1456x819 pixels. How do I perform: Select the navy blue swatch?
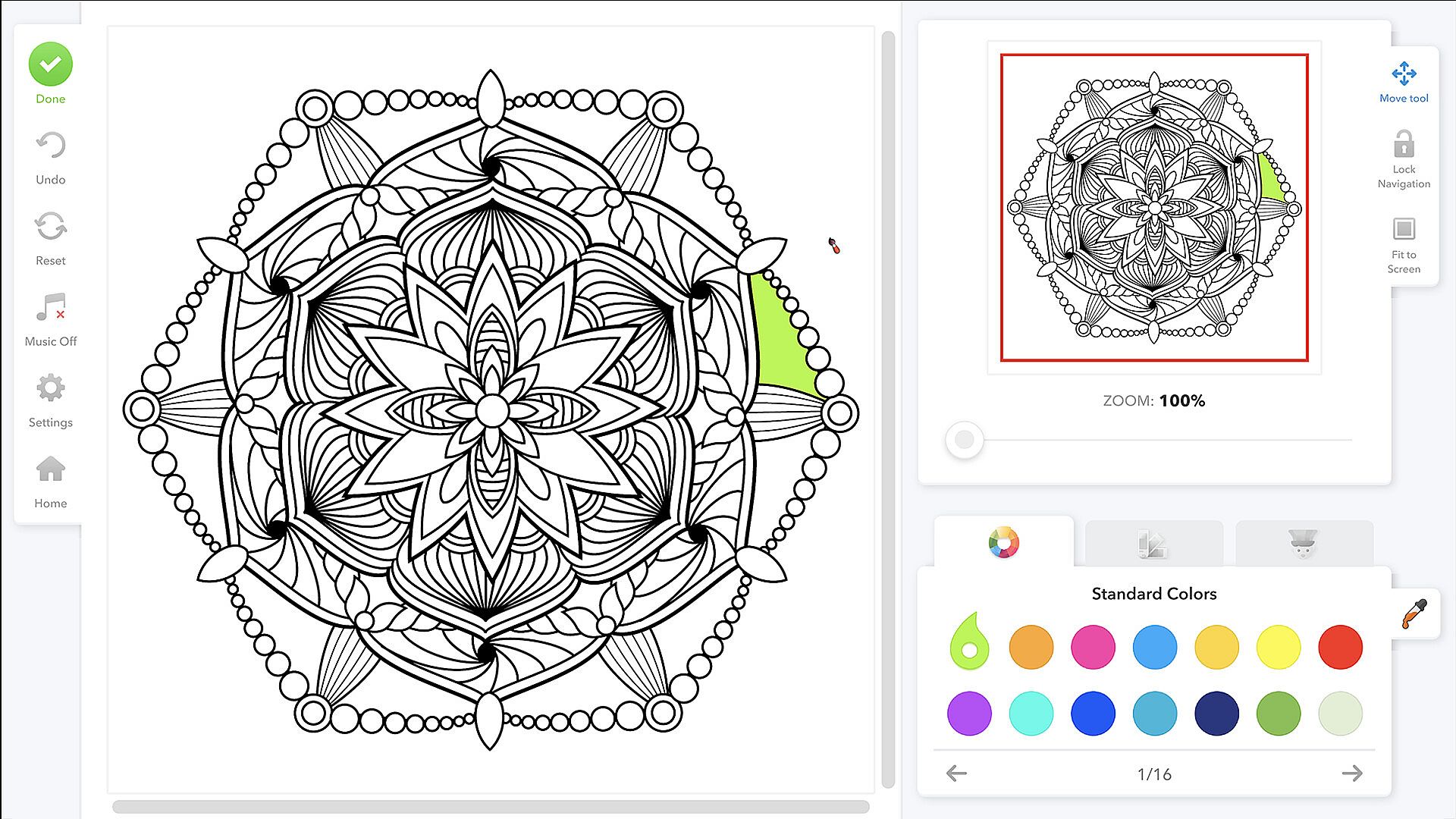pos(1216,714)
